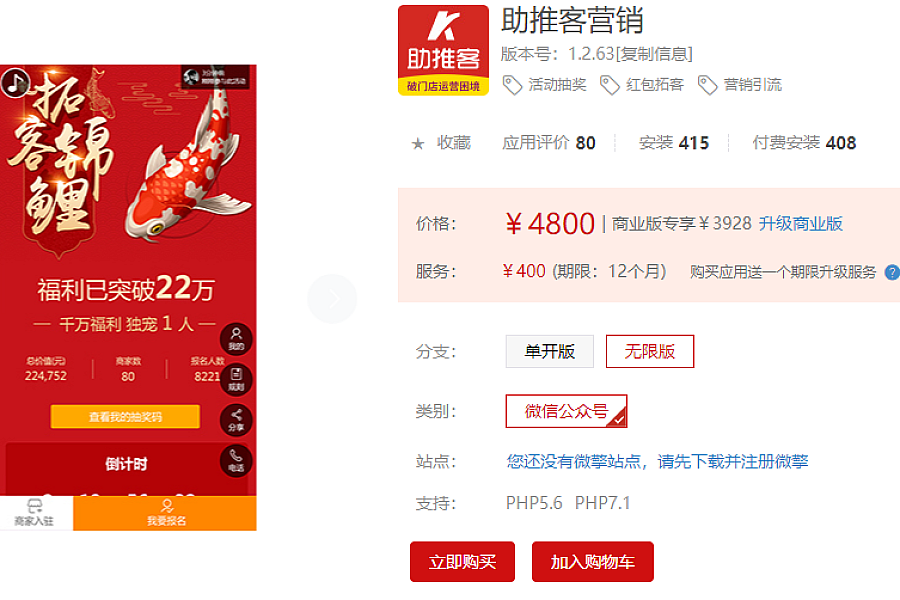
Task: Click the 助推客 app logo
Action: click(443, 50)
